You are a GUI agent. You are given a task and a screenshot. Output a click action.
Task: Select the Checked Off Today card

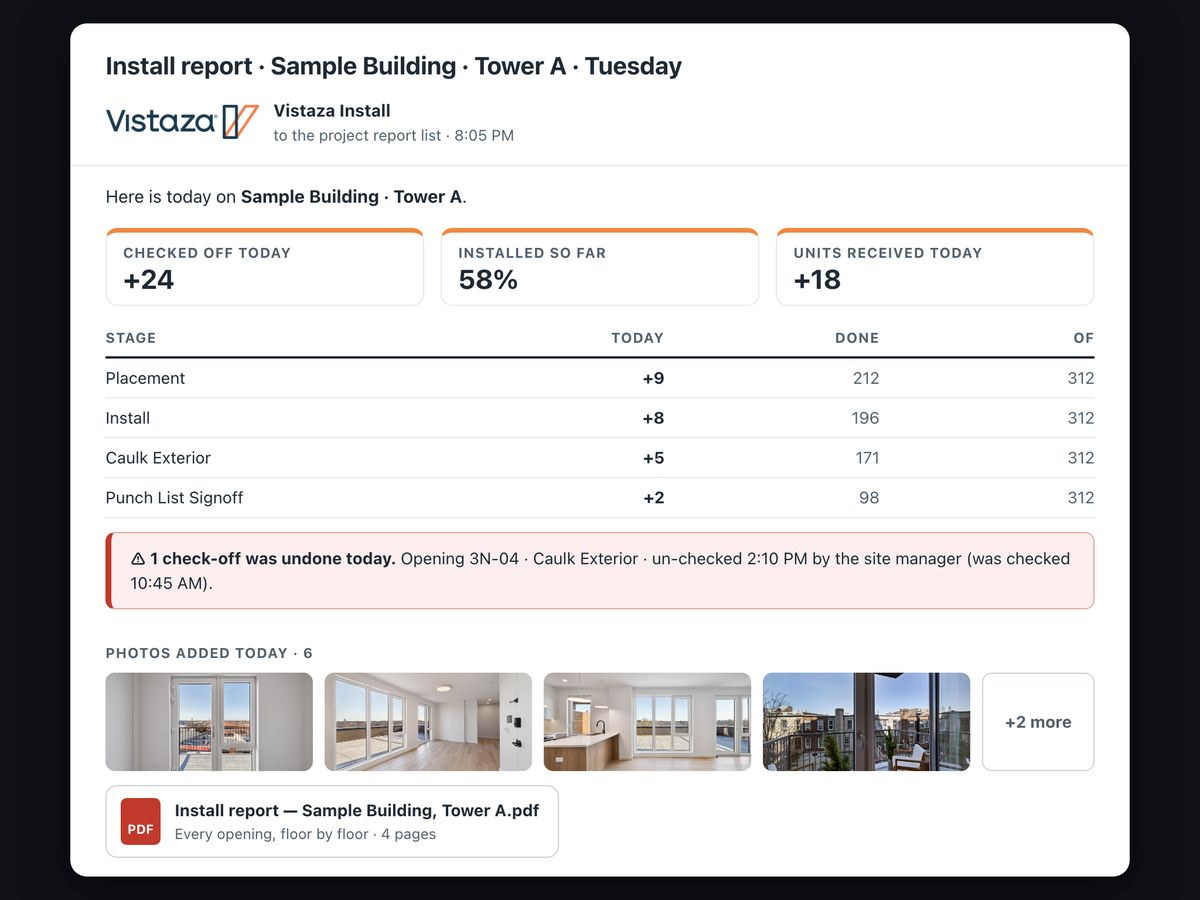pyautogui.click(x=265, y=267)
